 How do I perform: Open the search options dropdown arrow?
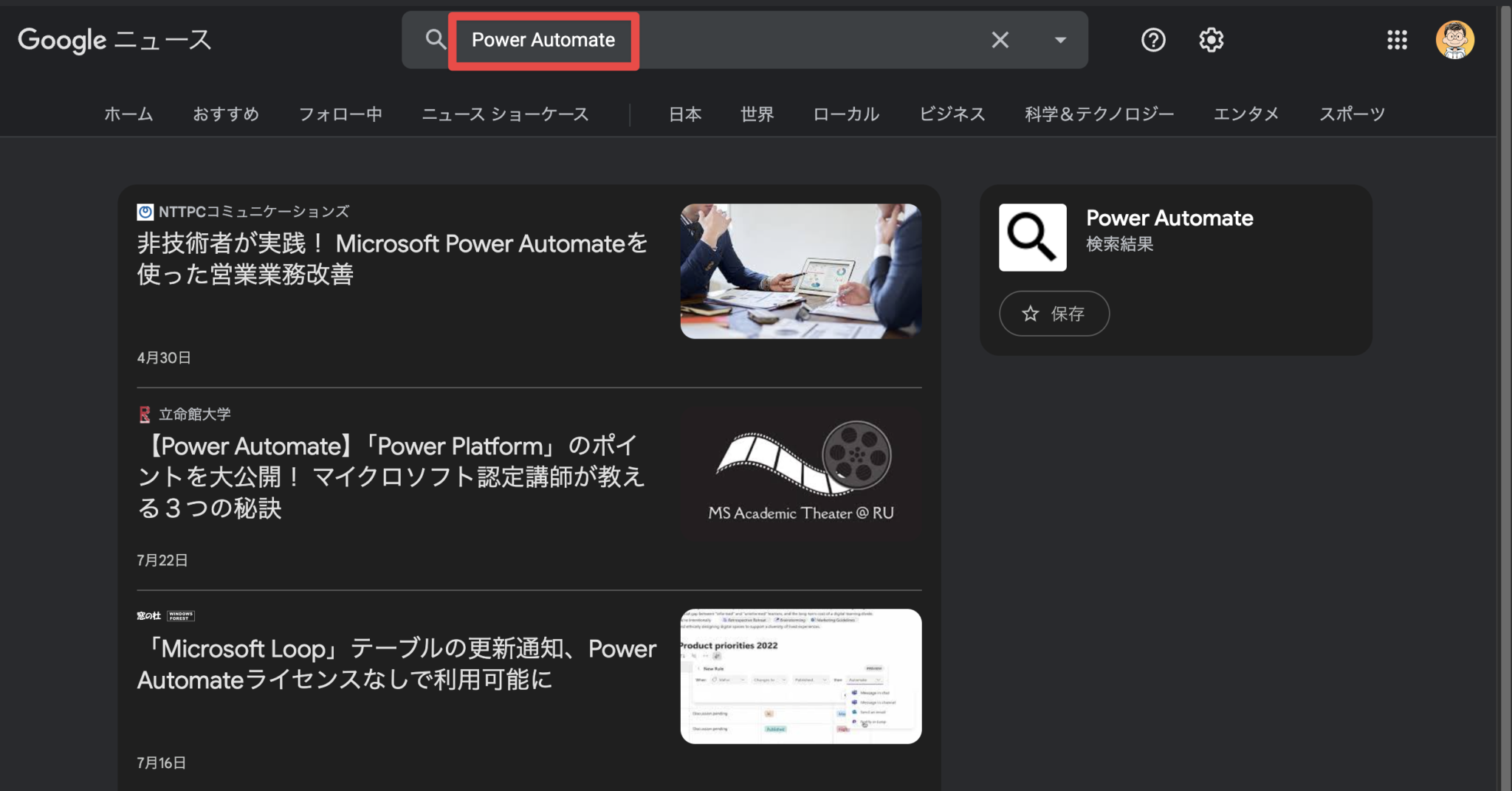pos(1061,40)
